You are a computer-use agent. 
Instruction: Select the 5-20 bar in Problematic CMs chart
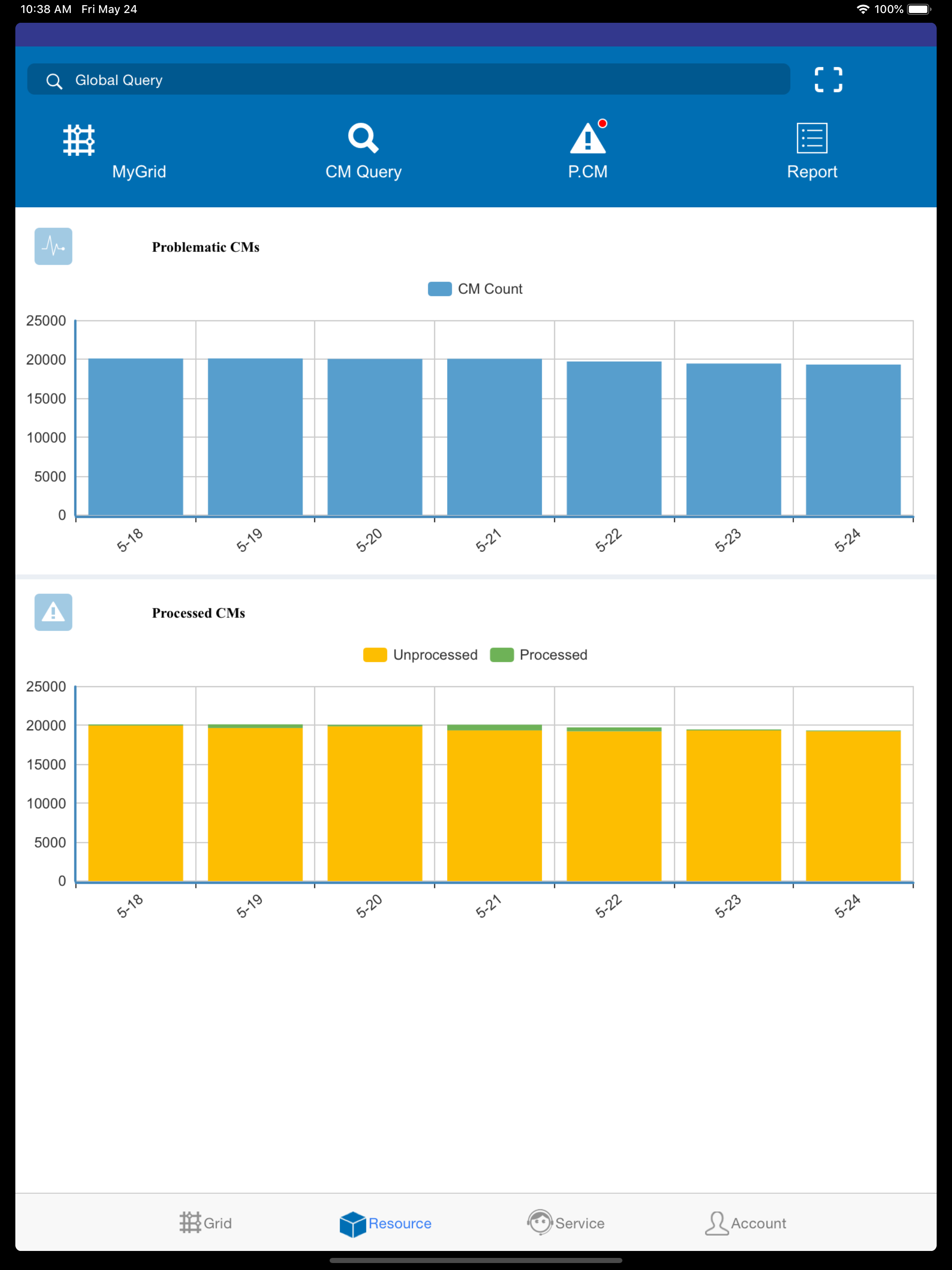point(375,437)
